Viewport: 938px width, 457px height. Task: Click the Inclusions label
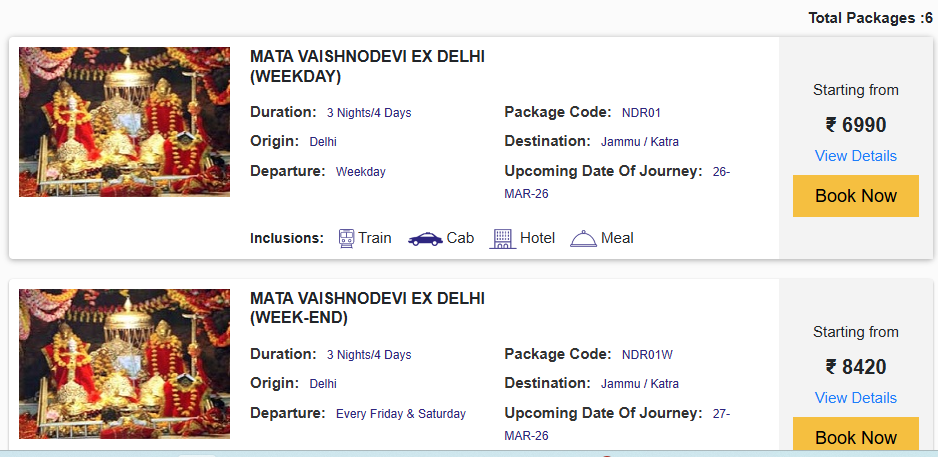pyautogui.click(x=287, y=238)
